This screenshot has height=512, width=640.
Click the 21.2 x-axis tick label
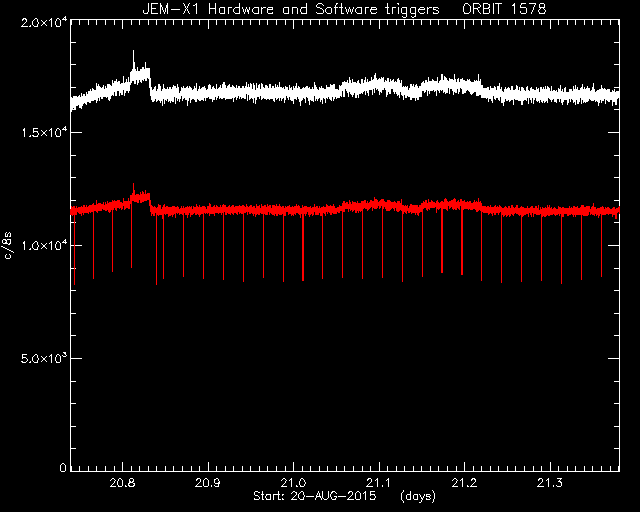(464, 483)
